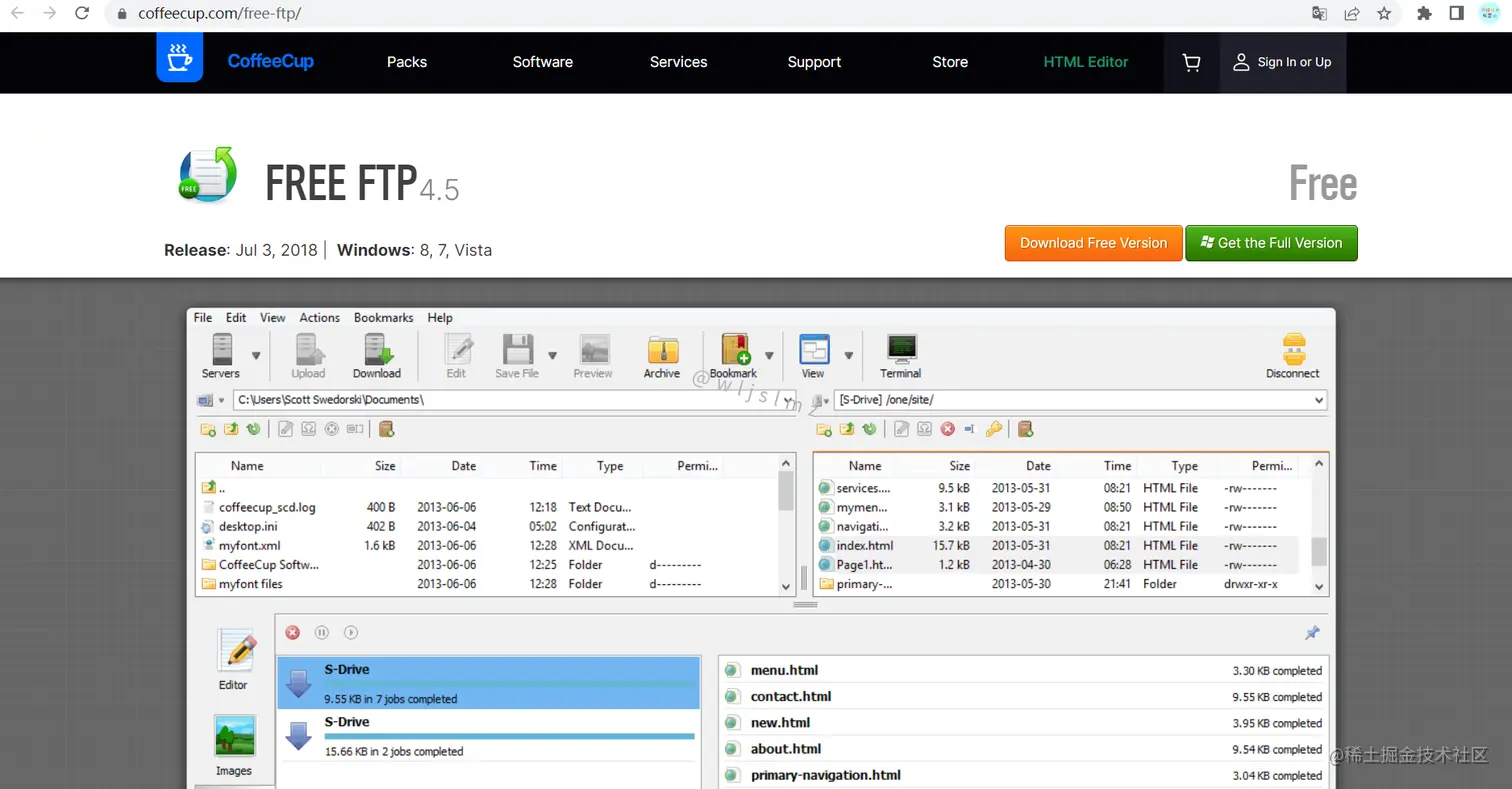Click the Save File floppy icon
Viewport: 1512px width, 789px height.
click(x=517, y=349)
